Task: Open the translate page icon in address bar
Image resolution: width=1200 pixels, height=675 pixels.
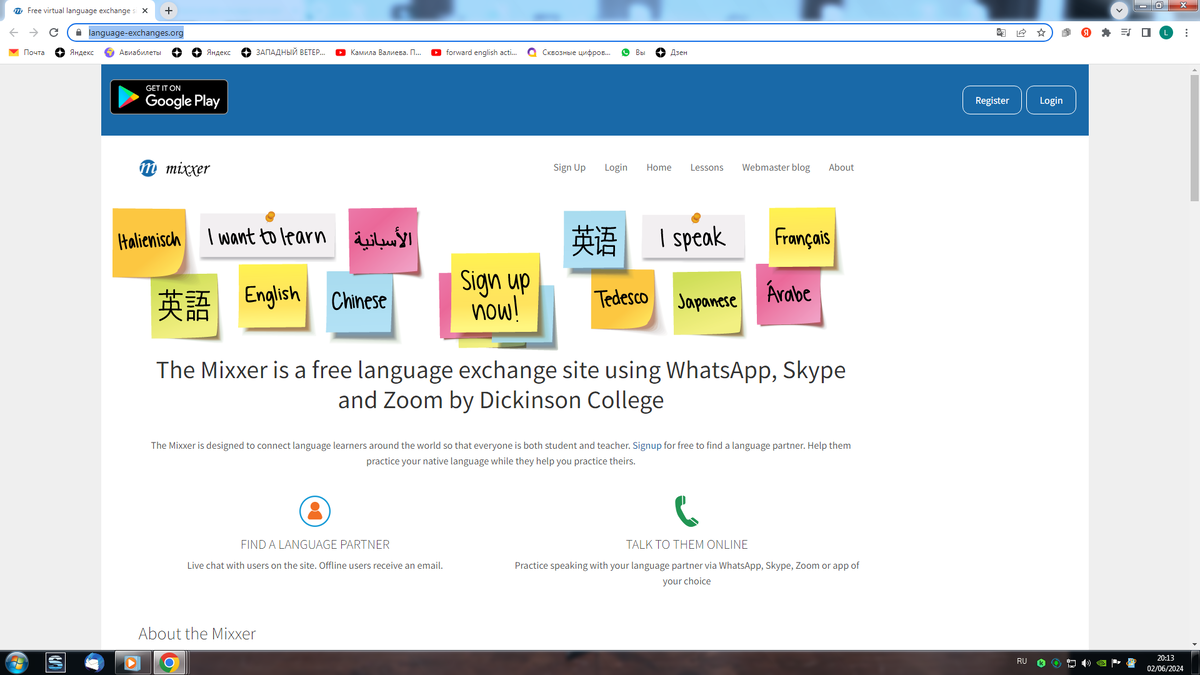Action: pyautogui.click(x=1001, y=32)
